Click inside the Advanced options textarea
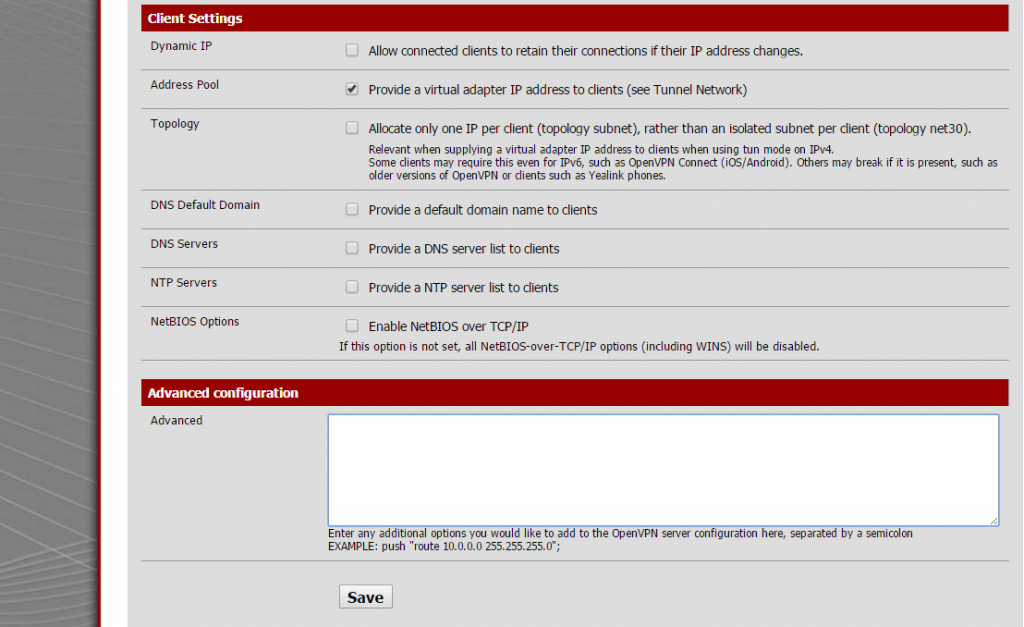The image size is (1024, 627). click(x=663, y=470)
